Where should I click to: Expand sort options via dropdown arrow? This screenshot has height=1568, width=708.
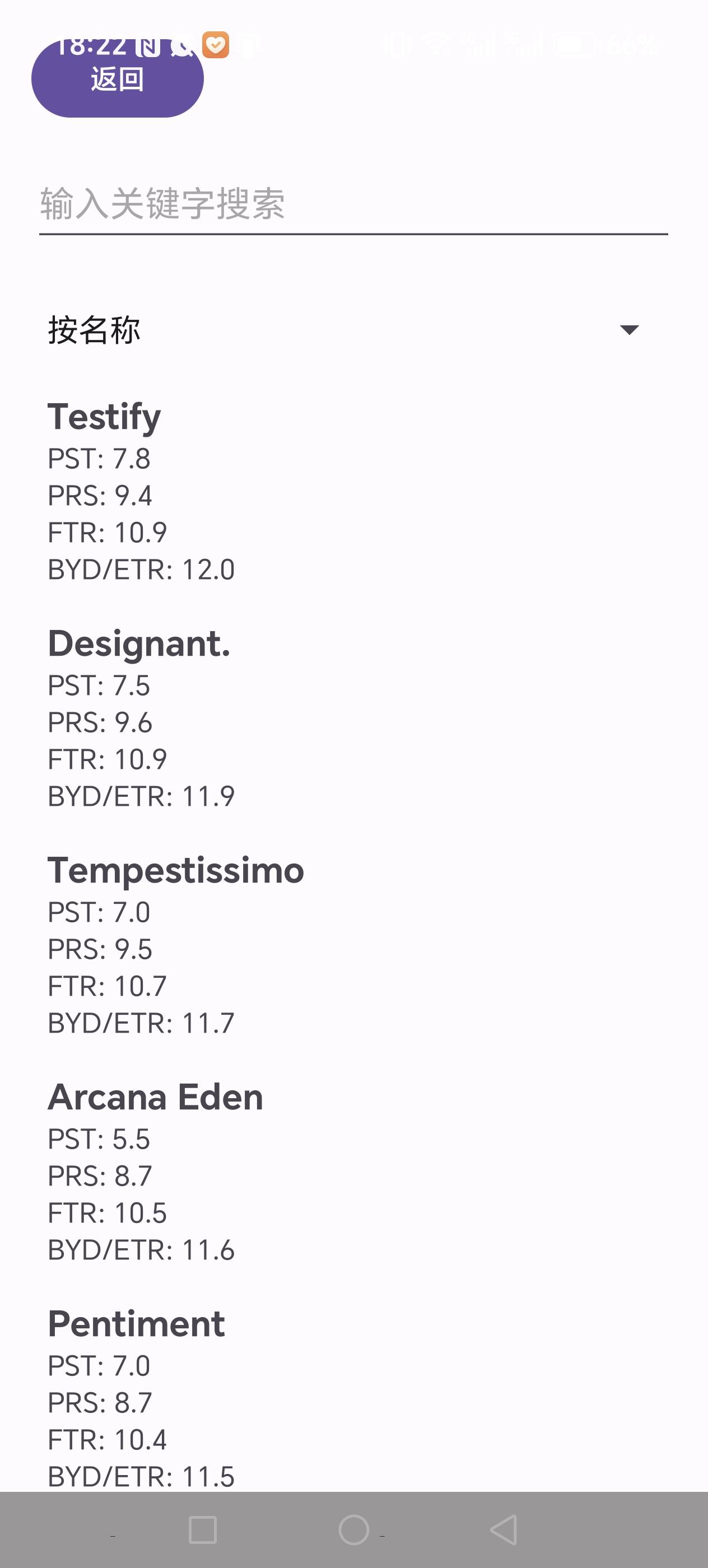point(629,330)
